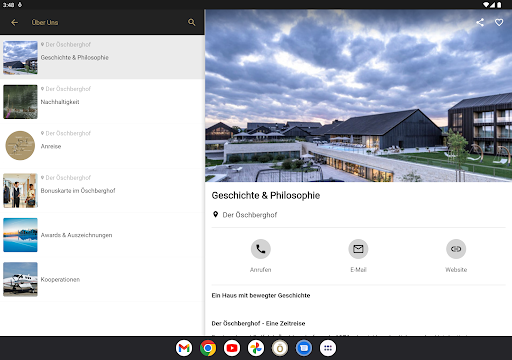
Task: Tap the back arrow in header
Action: [x=14, y=22]
